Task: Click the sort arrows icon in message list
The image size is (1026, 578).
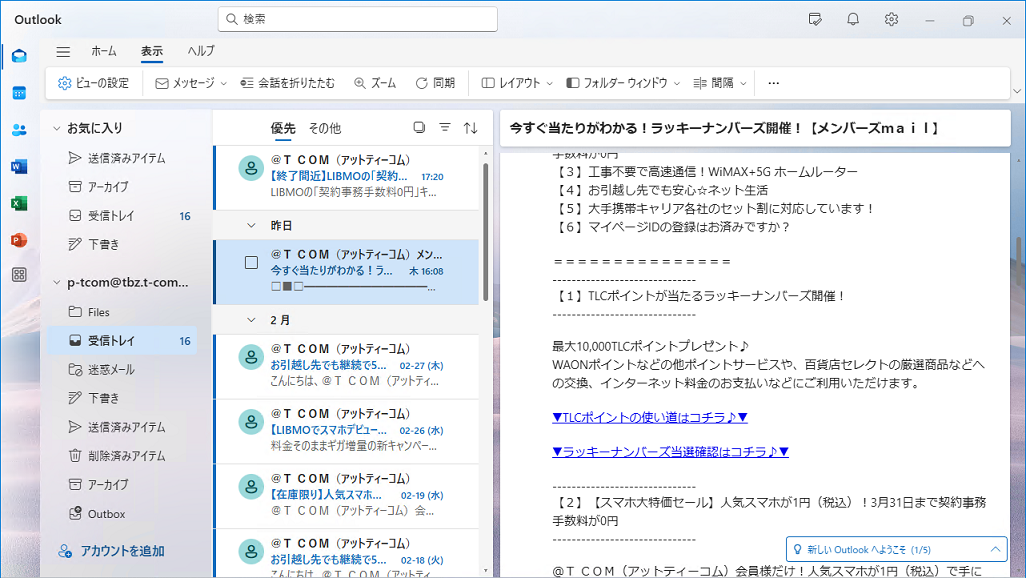Action: [471, 128]
